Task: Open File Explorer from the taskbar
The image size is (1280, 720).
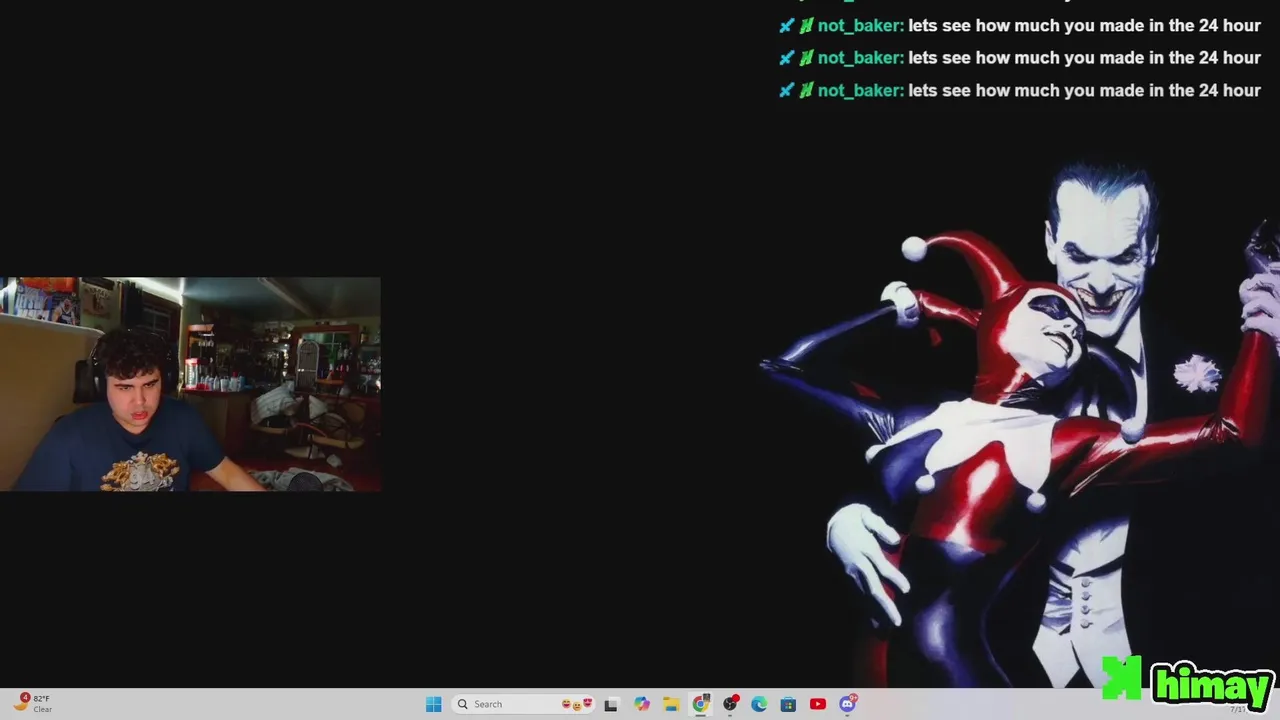Action: 671,704
